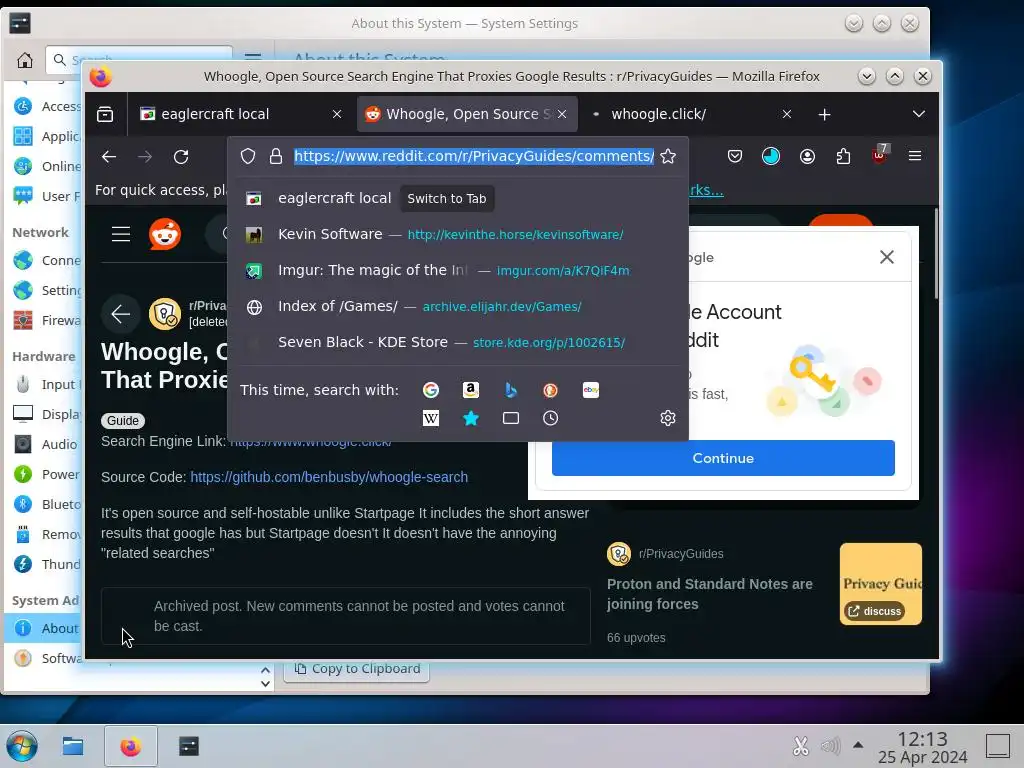This screenshot has width=1024, height=768.
Task: Open tracking protection shield in address bar
Action: [x=248, y=156]
